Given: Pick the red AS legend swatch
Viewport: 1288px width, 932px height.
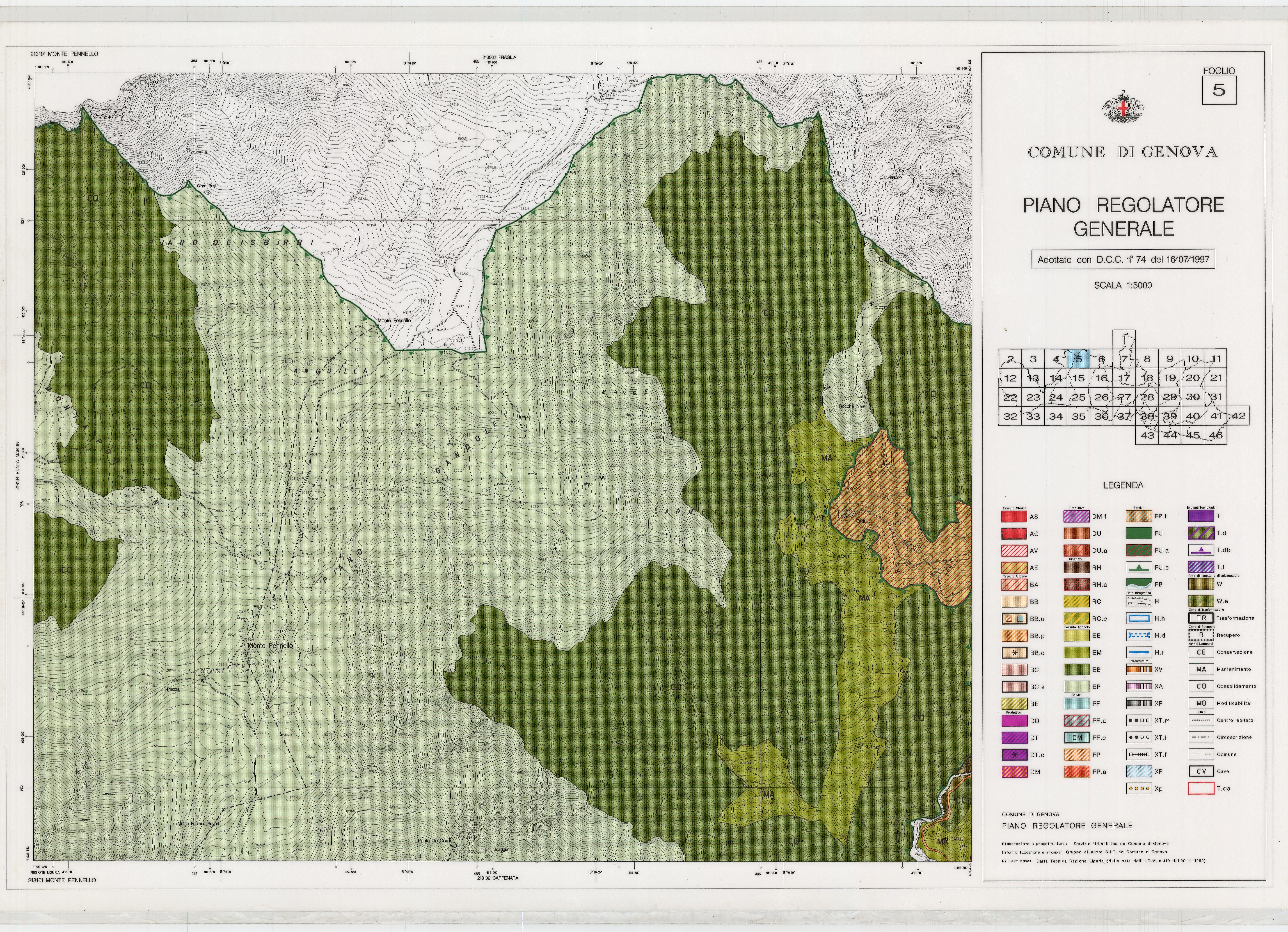Looking at the screenshot, I should pos(1014,517).
